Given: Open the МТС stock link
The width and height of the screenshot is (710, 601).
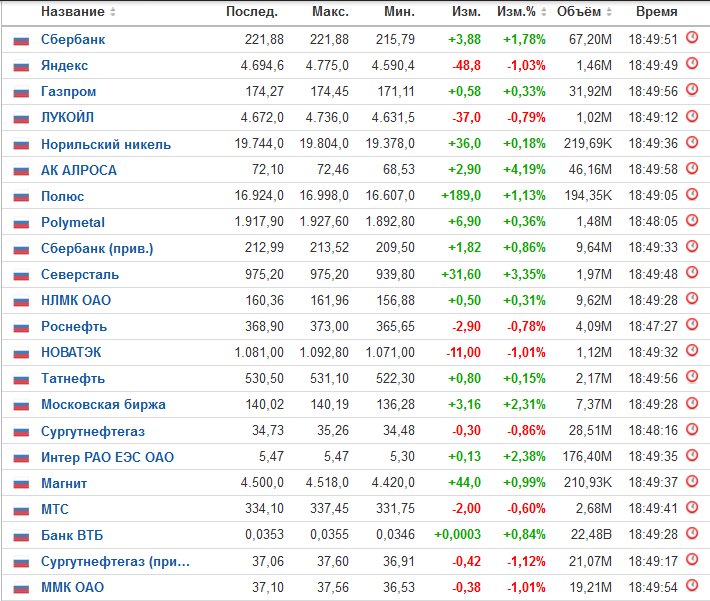Looking at the screenshot, I should (55, 509).
